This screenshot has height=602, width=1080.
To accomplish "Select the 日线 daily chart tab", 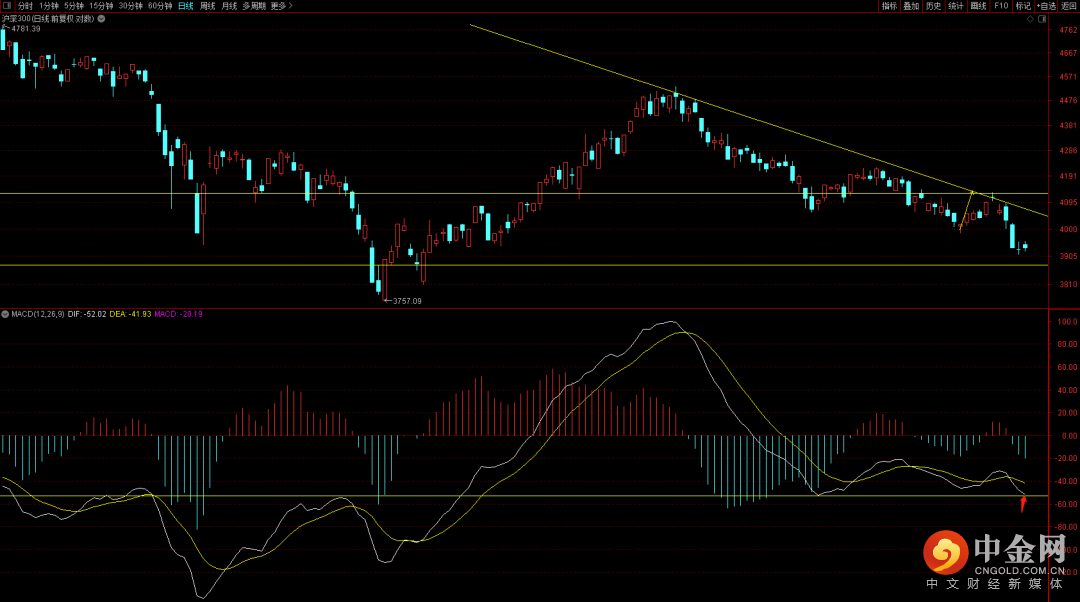I will 185,6.
